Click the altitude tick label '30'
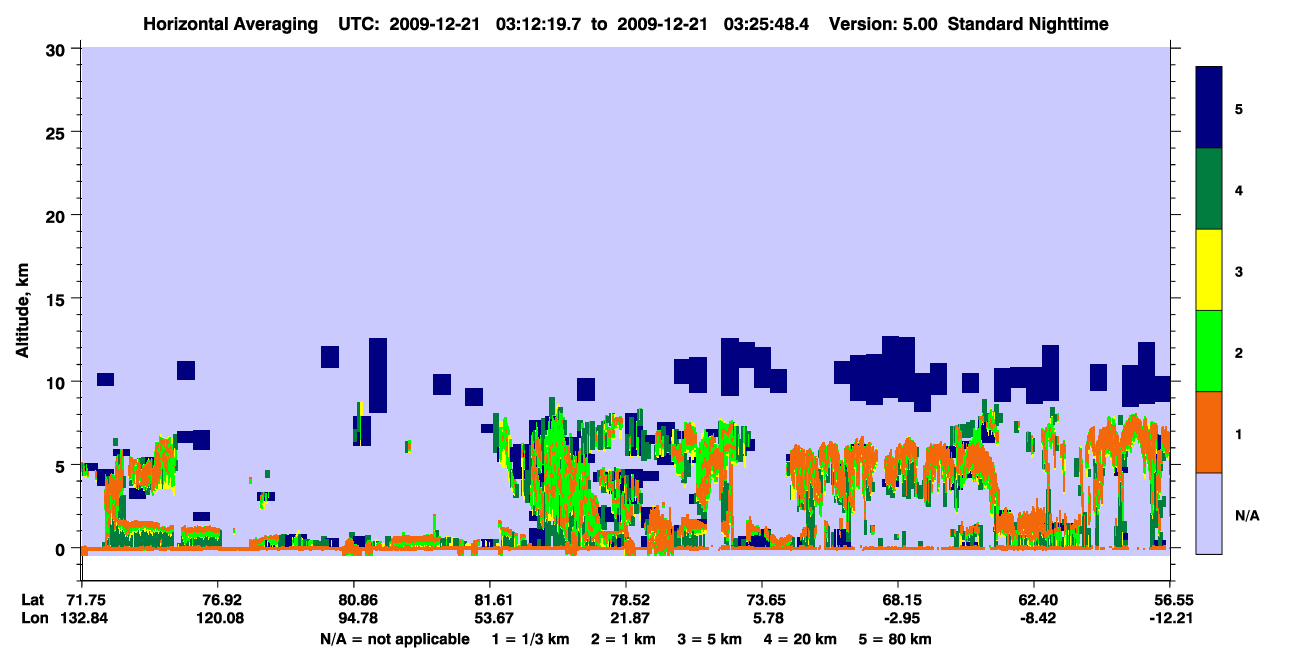The image size is (1300, 667). coord(58,49)
